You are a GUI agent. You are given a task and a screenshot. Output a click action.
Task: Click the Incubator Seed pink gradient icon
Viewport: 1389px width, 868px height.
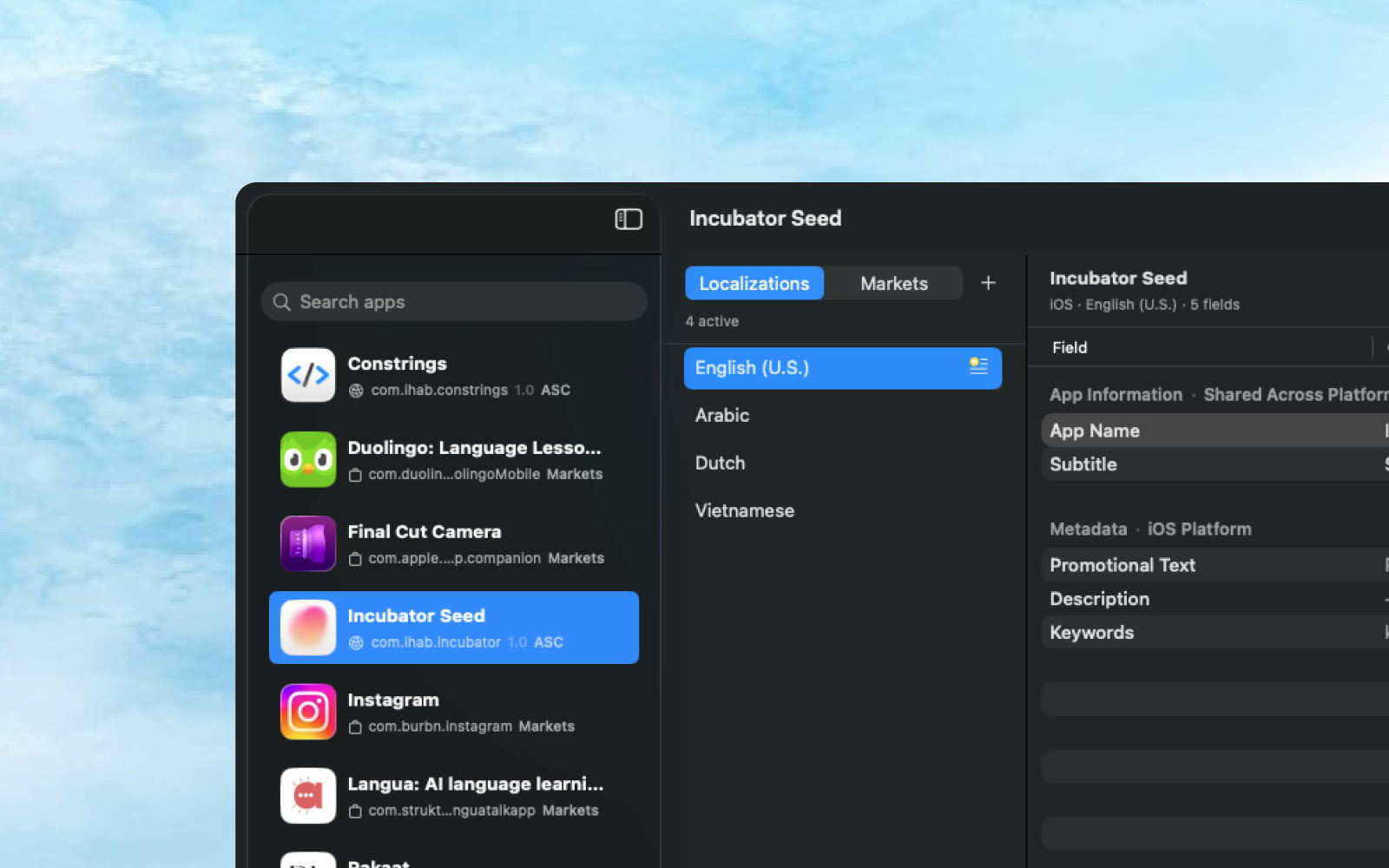tap(308, 628)
